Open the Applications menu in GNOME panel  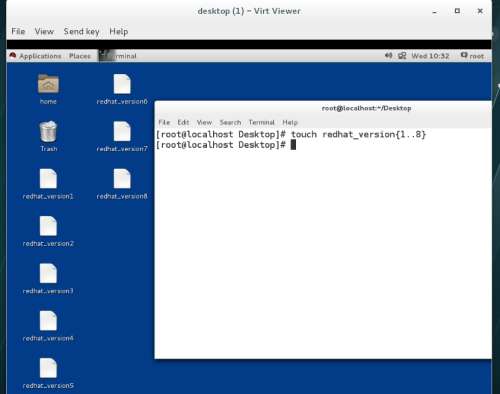point(40,56)
